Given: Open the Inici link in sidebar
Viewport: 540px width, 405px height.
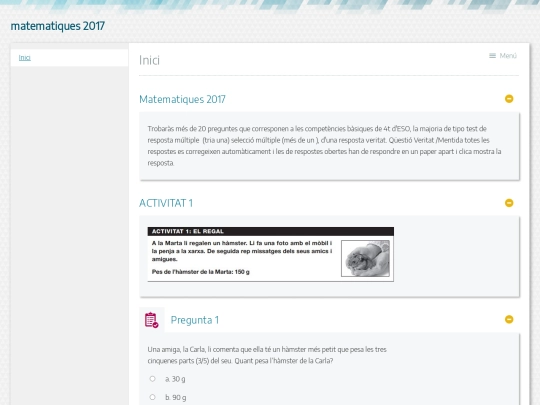Looking at the screenshot, I should click(x=24, y=58).
